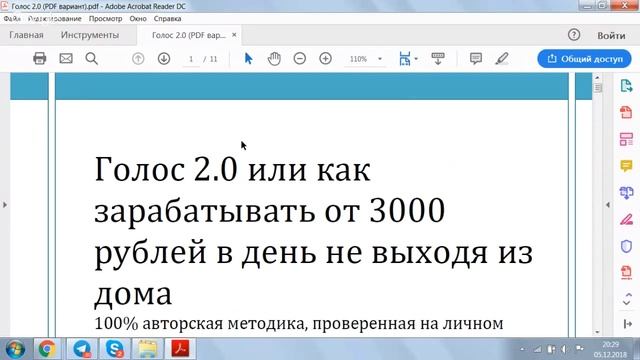Open yellow Comment tool in sidebar

[626, 166]
